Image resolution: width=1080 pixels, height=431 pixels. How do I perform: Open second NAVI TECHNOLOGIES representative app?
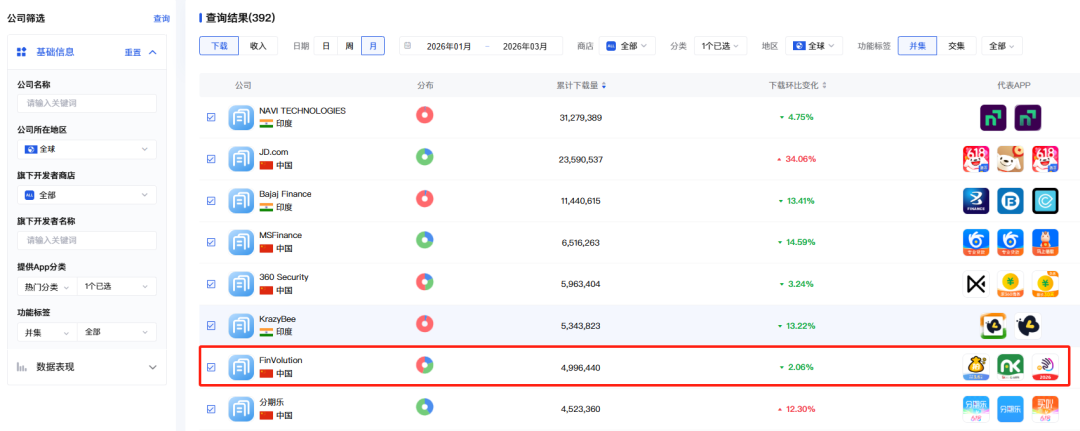click(1028, 118)
